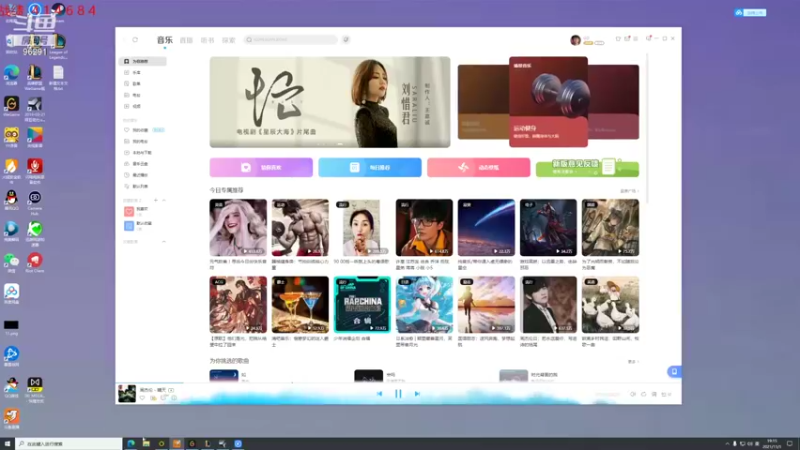Open the blue-haired anime girl playlist cover

pyautogui.click(x=424, y=305)
